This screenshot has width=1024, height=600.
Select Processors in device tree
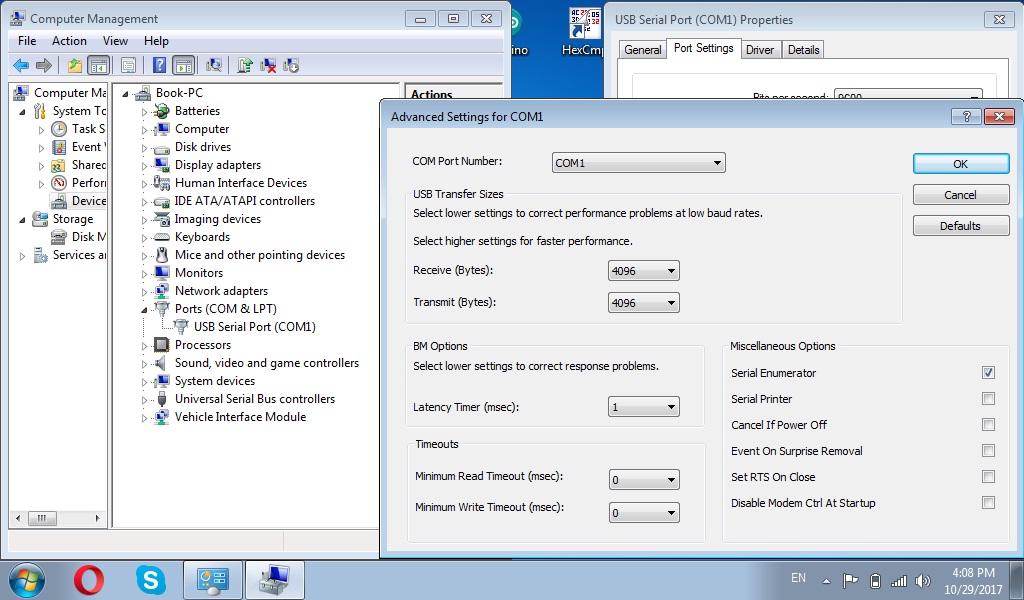[x=202, y=345]
